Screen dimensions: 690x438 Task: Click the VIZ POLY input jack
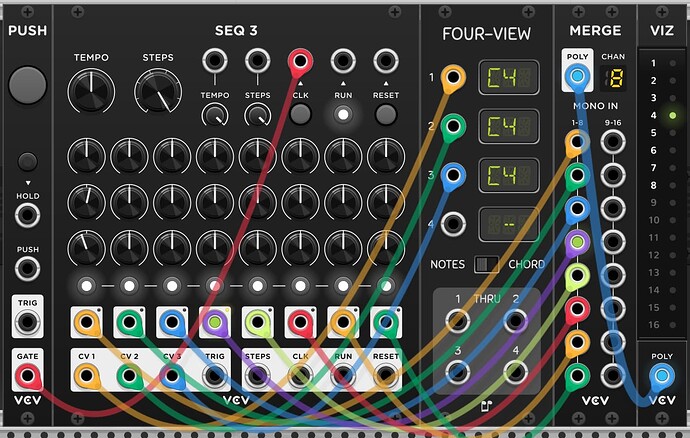click(x=661, y=376)
